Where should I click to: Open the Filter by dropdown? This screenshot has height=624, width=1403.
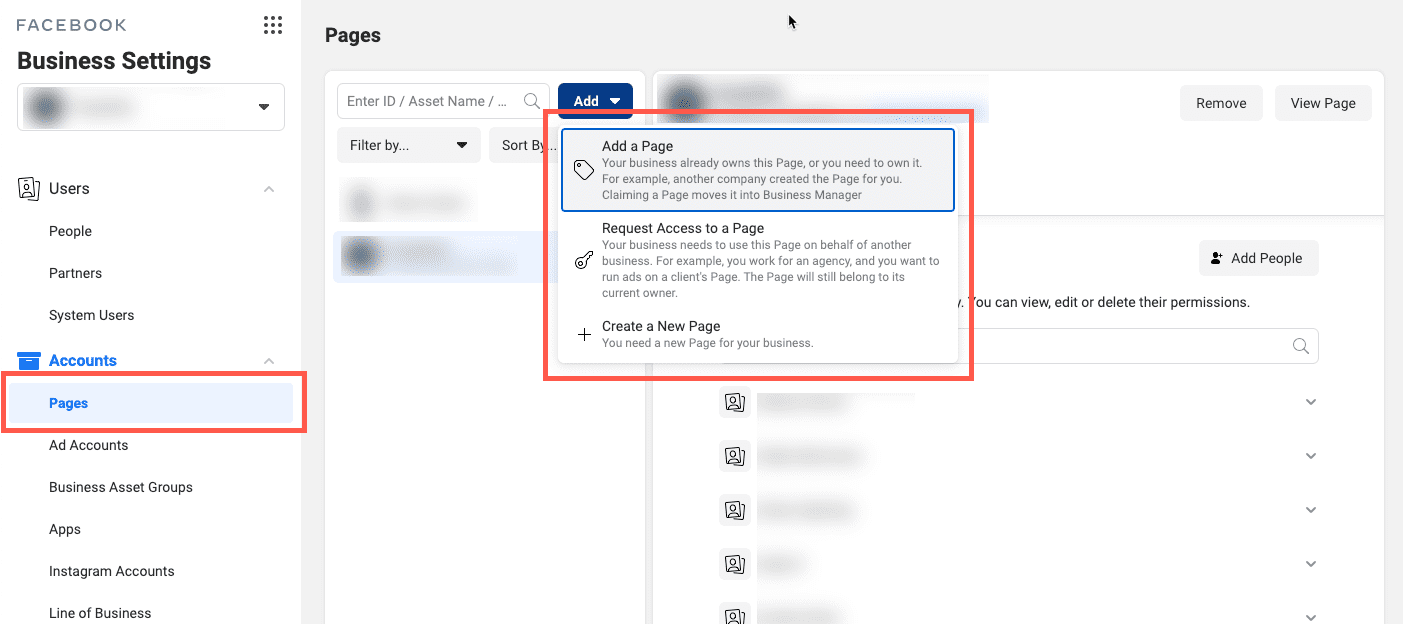click(x=409, y=145)
